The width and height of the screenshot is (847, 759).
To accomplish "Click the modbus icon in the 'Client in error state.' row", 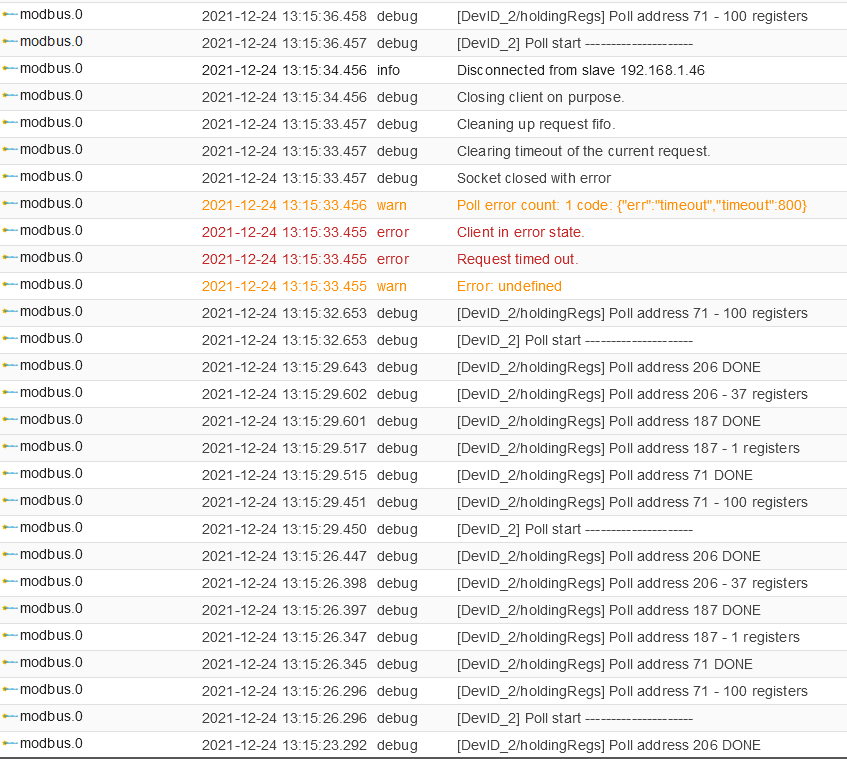I will point(10,231).
